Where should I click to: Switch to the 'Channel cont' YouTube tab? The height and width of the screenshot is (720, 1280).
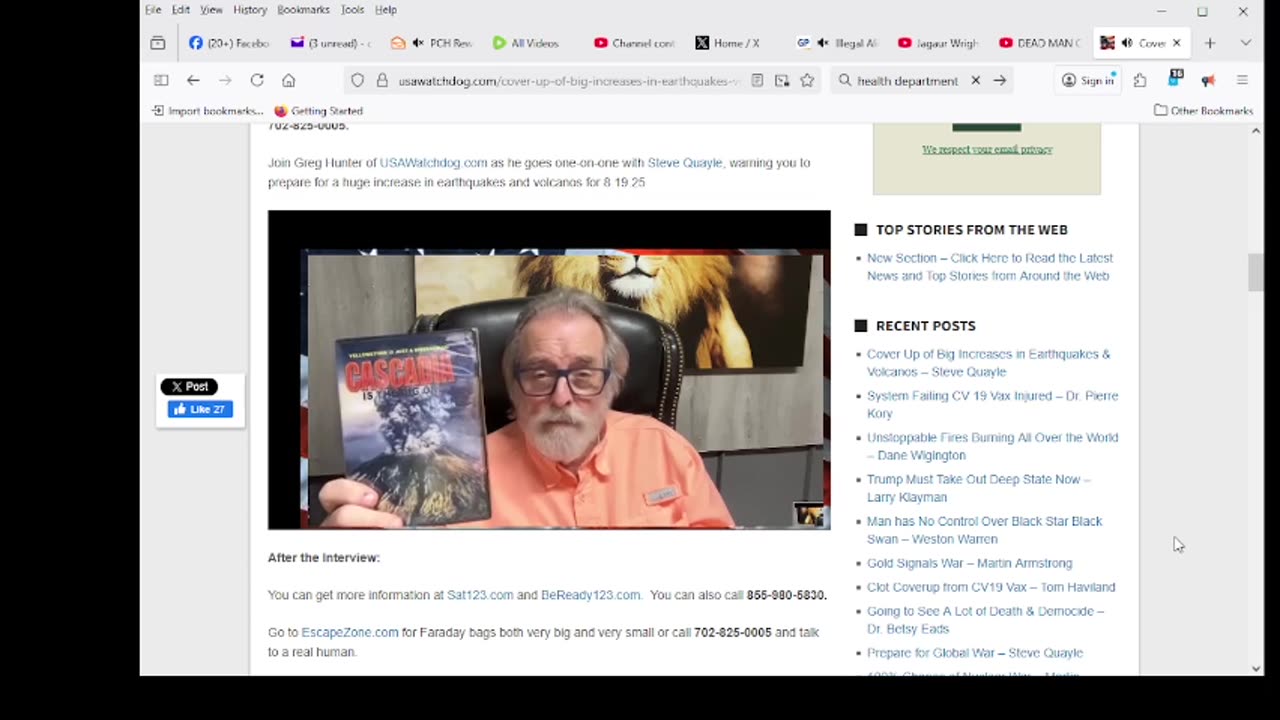click(x=634, y=43)
